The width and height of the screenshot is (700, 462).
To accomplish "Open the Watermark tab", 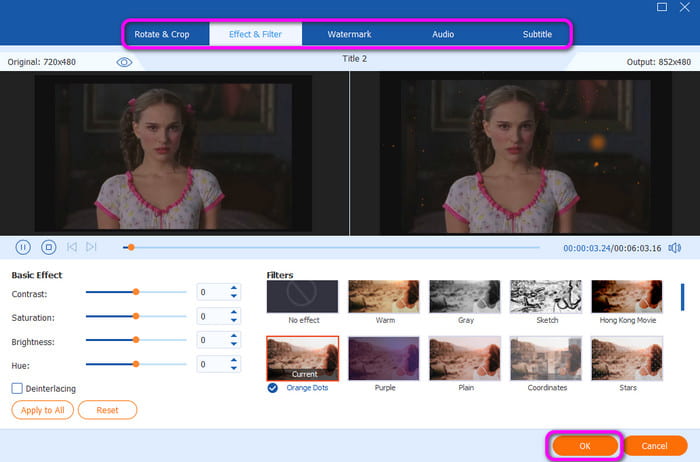I will tap(349, 34).
